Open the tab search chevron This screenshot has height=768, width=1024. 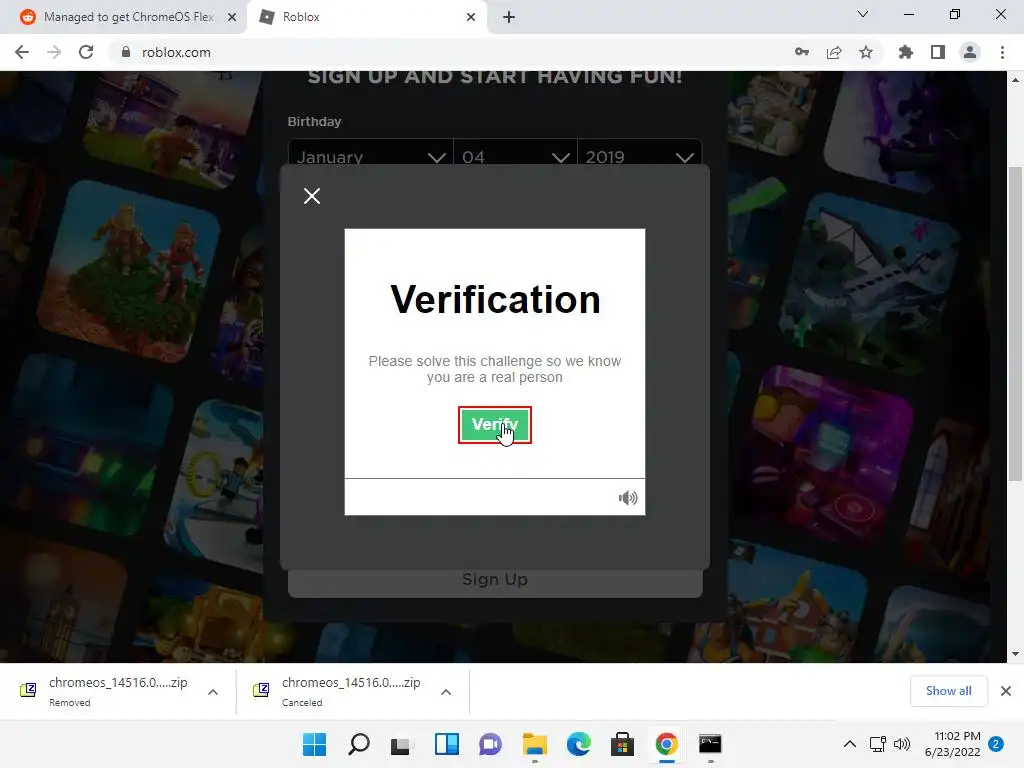click(x=863, y=14)
